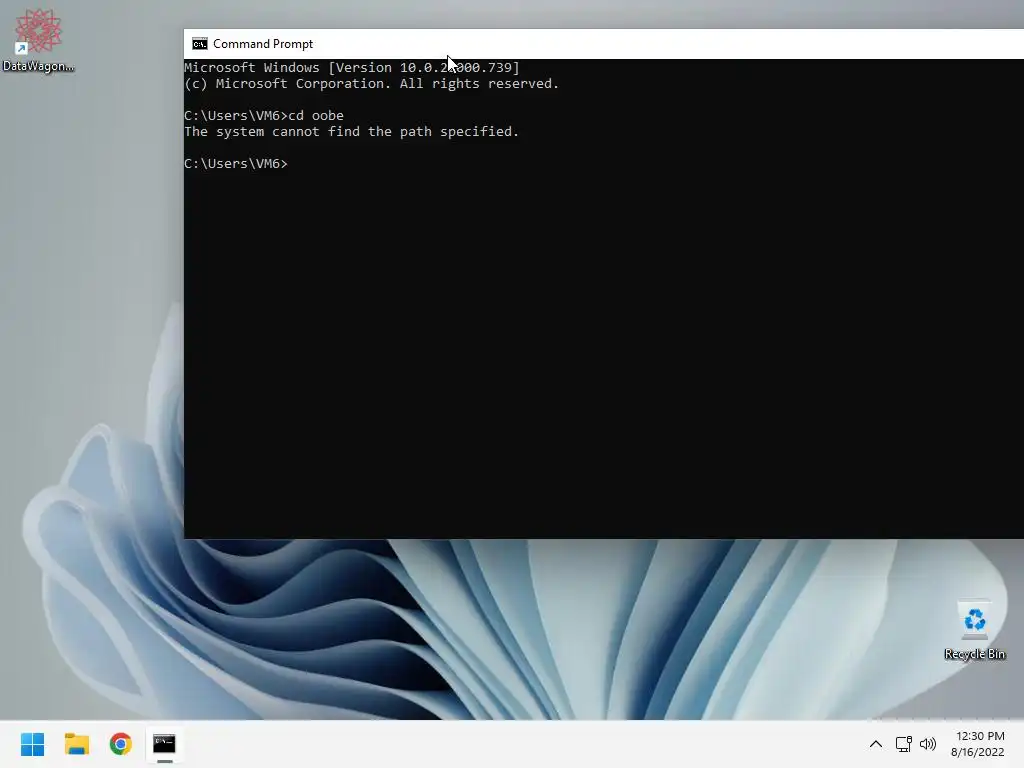
Task: Open the volume speaker tray icon
Action: click(927, 744)
